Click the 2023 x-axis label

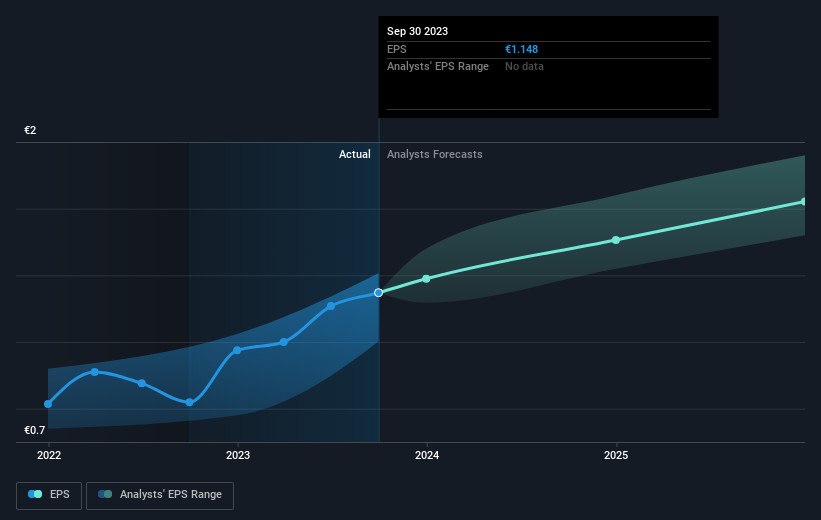pos(238,455)
